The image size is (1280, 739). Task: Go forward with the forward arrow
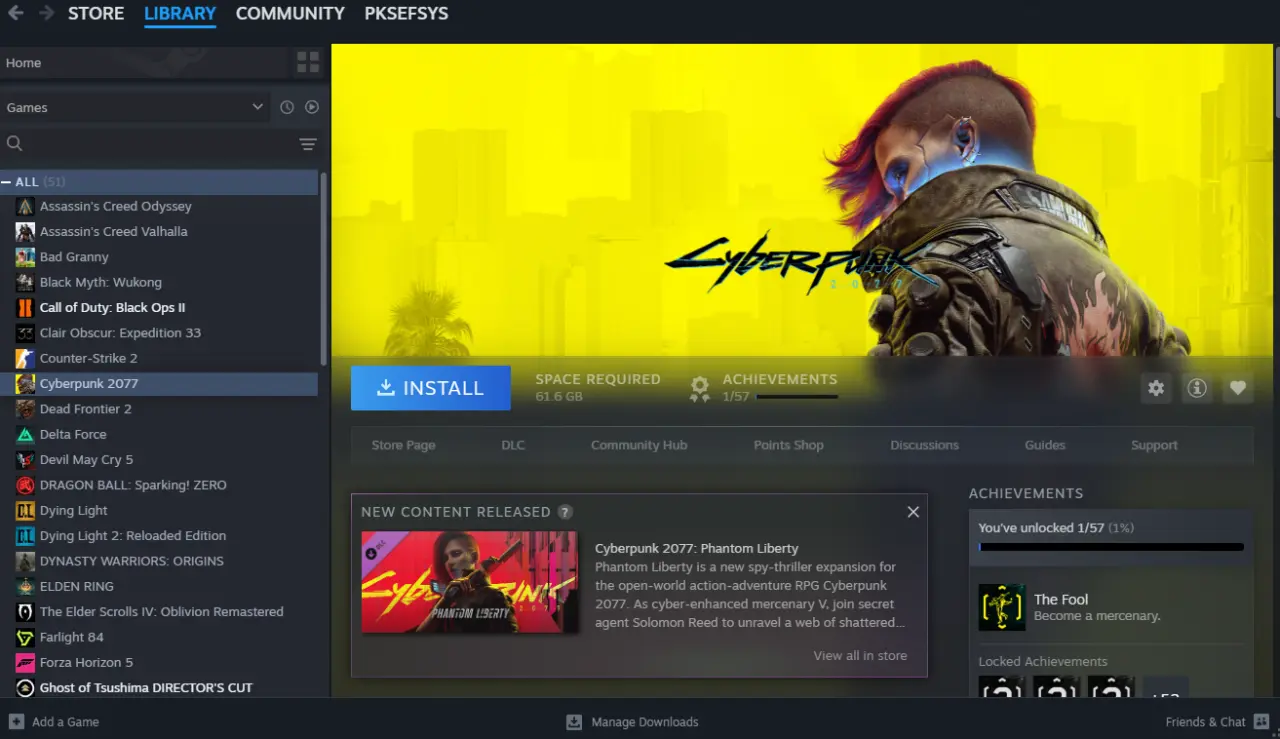point(46,14)
